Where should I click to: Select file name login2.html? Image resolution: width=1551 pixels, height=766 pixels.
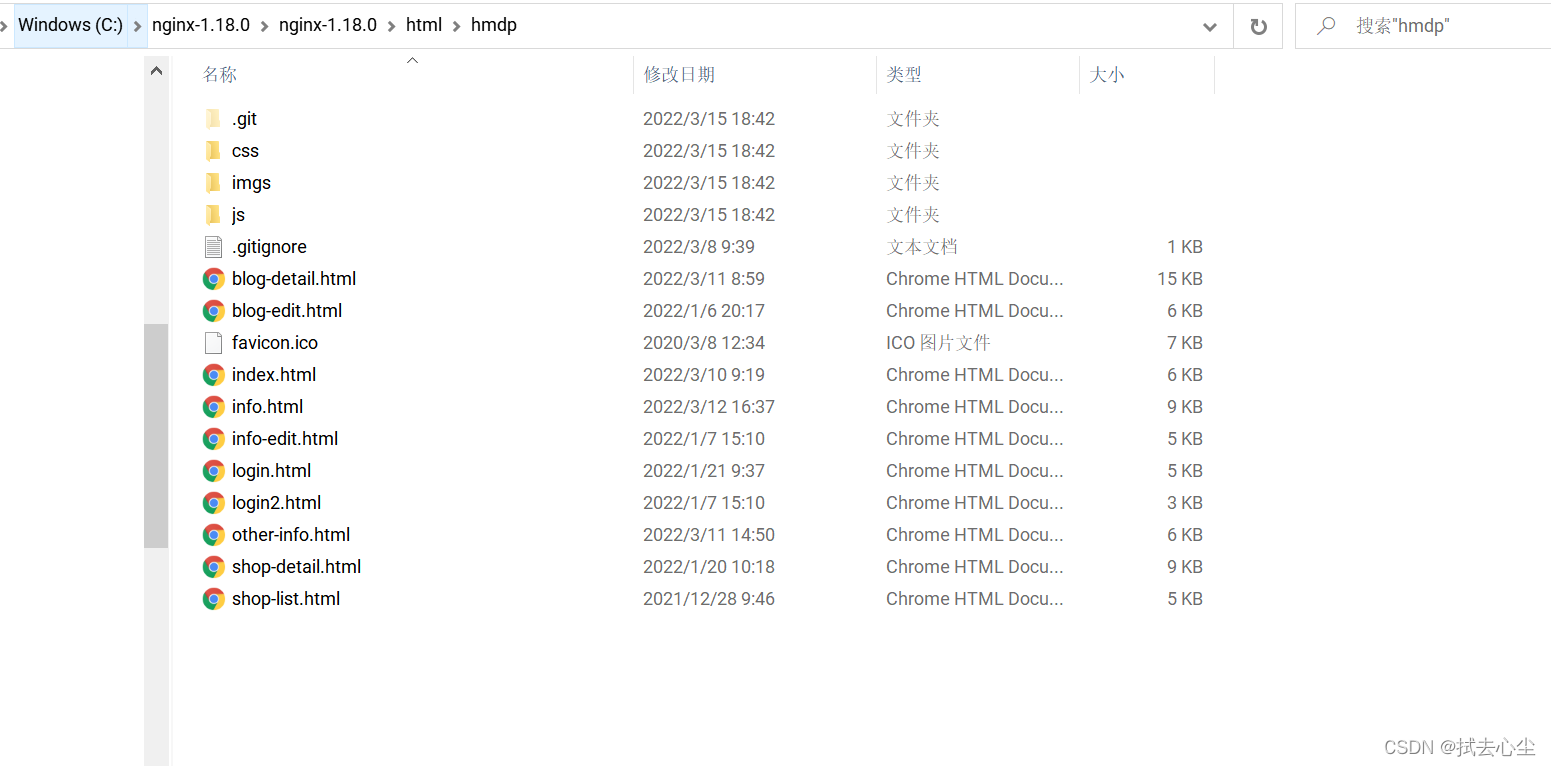277,503
